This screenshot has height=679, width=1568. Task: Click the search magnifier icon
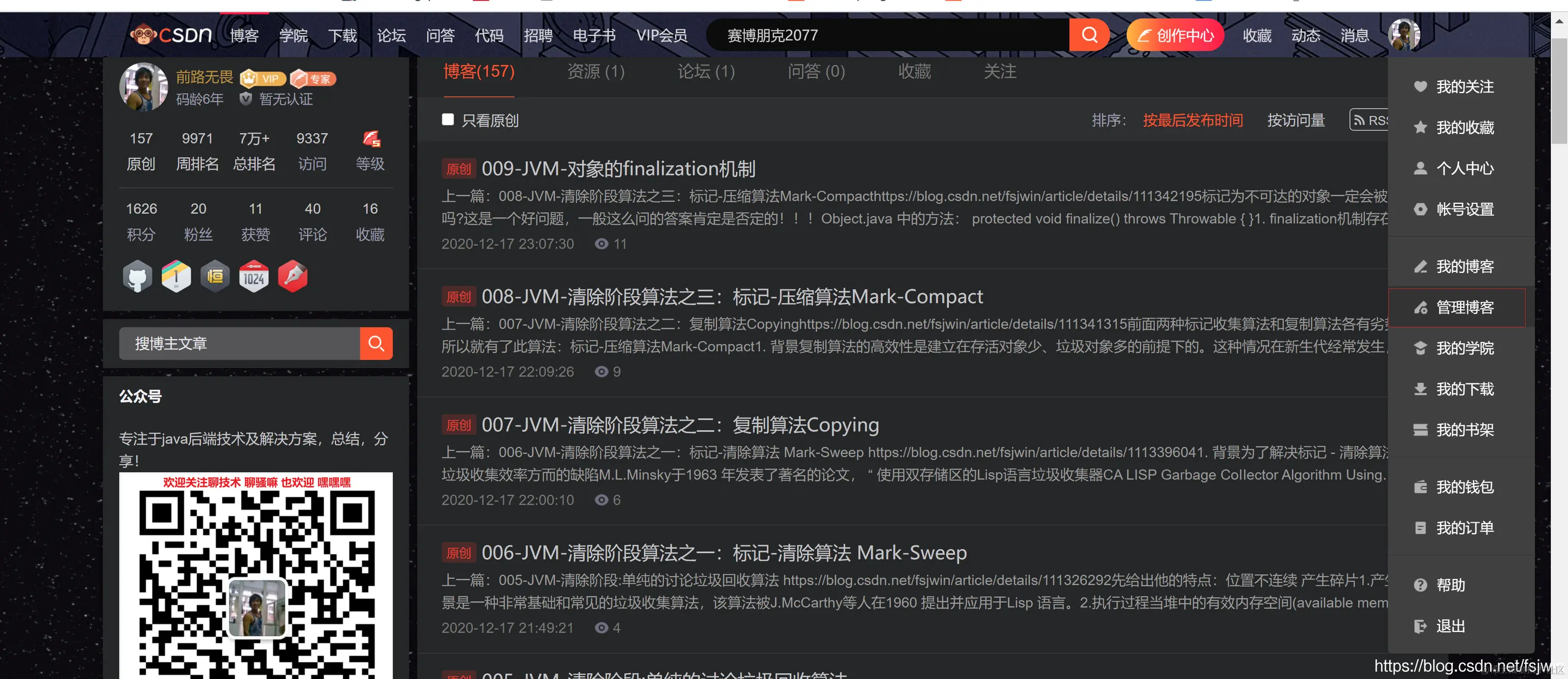click(x=1089, y=35)
